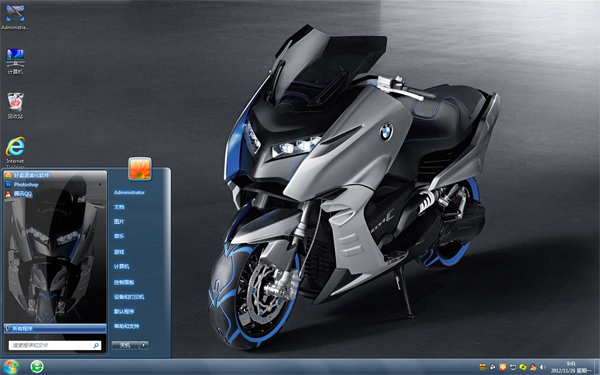Open 好桌道美化软件 in the Start menu
This screenshot has height=375, width=600.
55,175
